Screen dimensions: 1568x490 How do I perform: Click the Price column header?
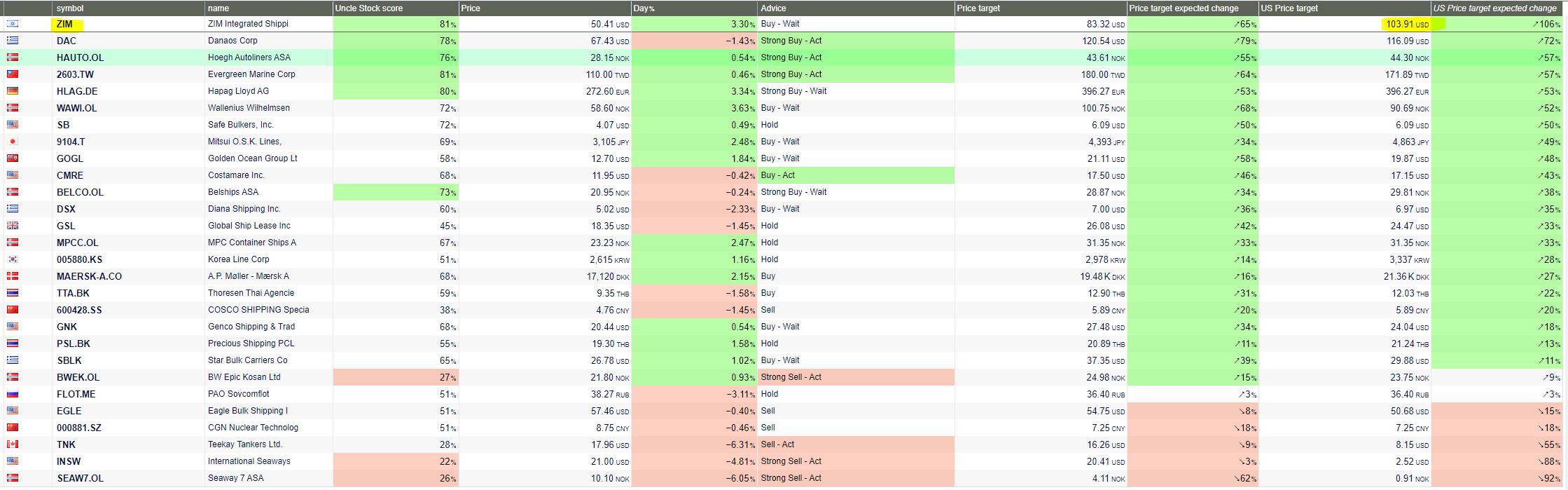[x=545, y=8]
